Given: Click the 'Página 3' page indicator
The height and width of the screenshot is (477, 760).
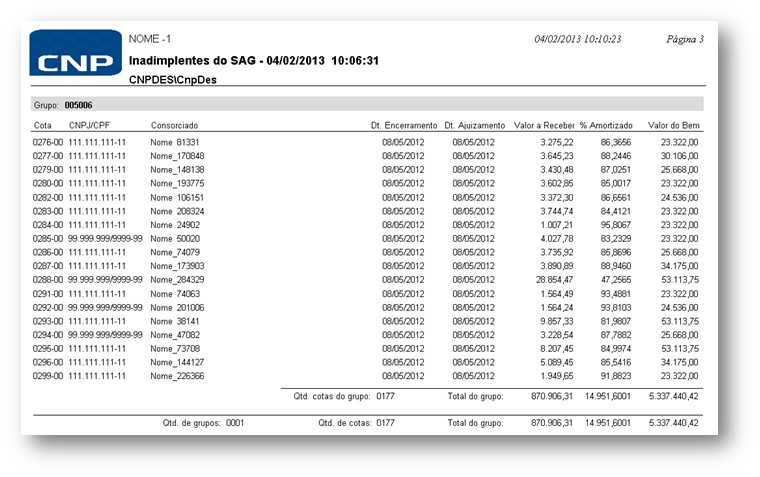Looking at the screenshot, I should (x=685, y=39).
